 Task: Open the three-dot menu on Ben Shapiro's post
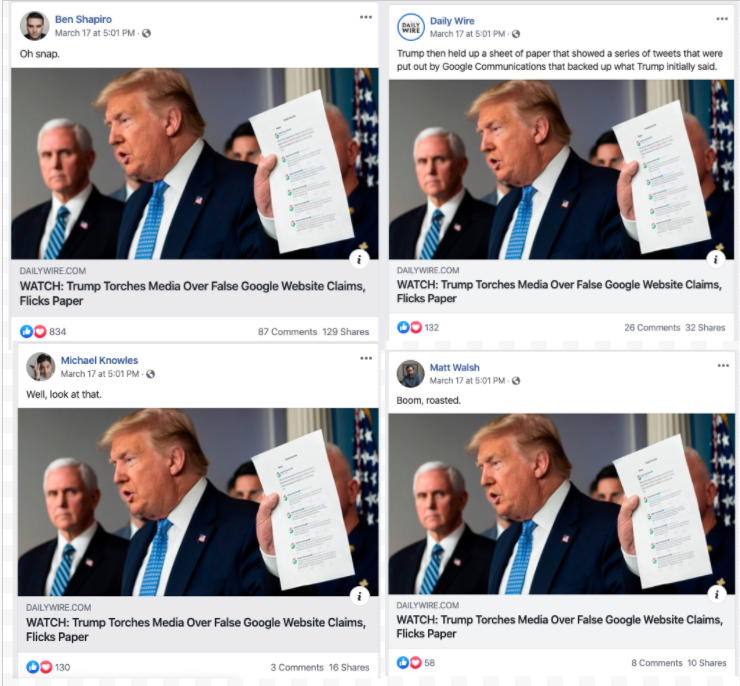click(366, 17)
